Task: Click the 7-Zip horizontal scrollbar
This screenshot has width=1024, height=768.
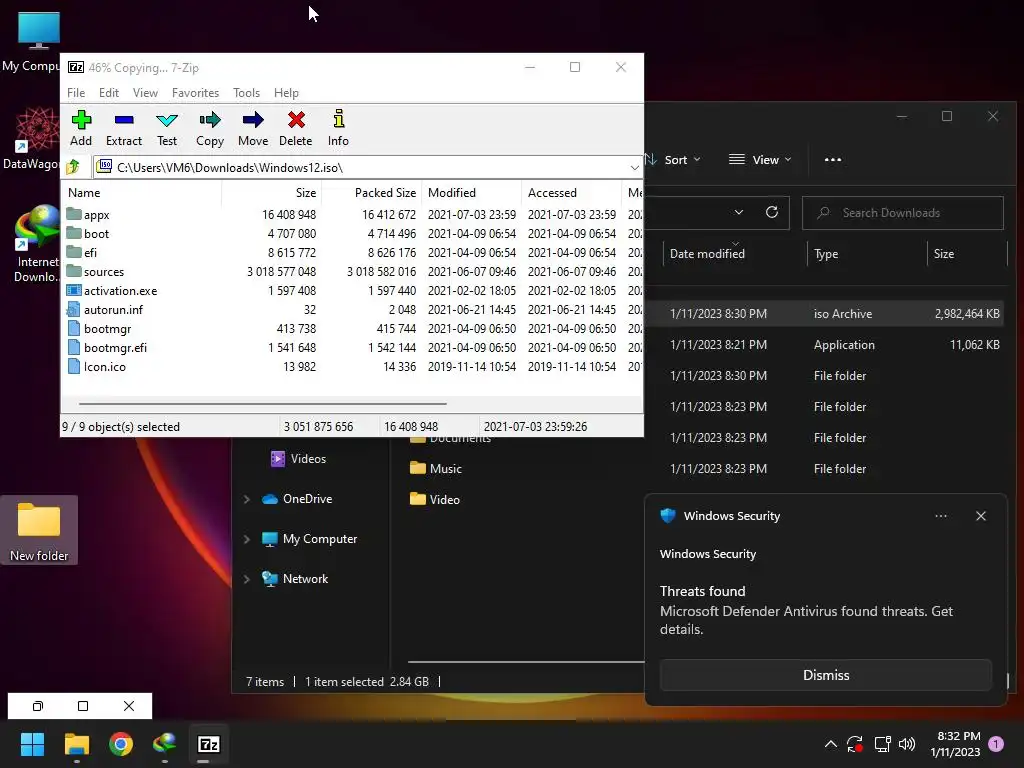Action: pos(263,404)
